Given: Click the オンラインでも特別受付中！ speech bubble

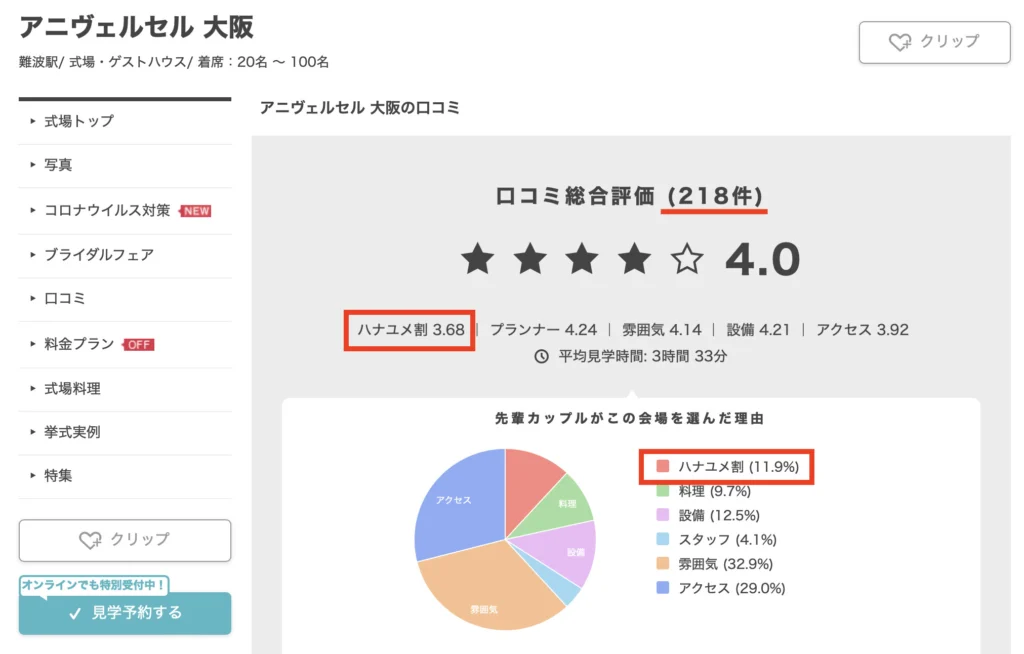Looking at the screenshot, I should point(93,584).
